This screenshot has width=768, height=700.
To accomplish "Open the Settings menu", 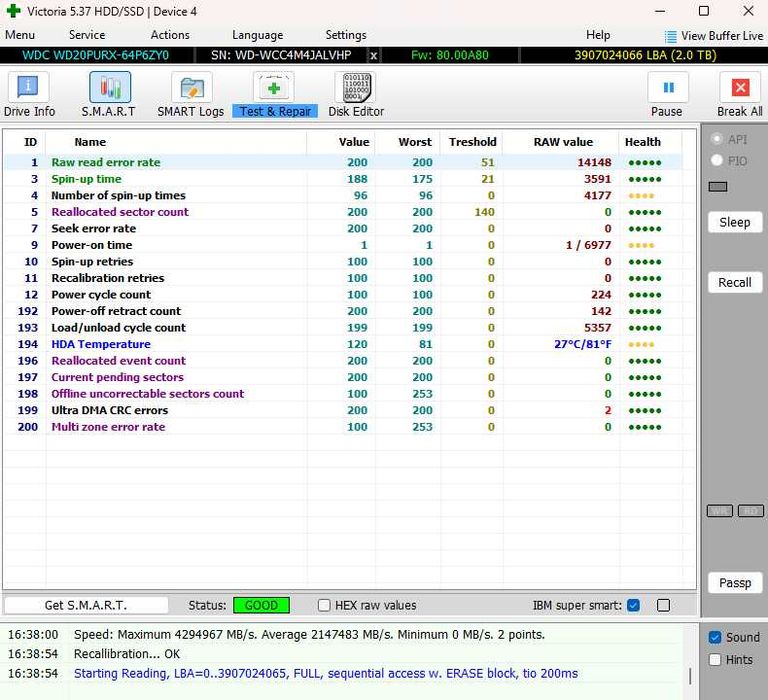I will pos(346,35).
